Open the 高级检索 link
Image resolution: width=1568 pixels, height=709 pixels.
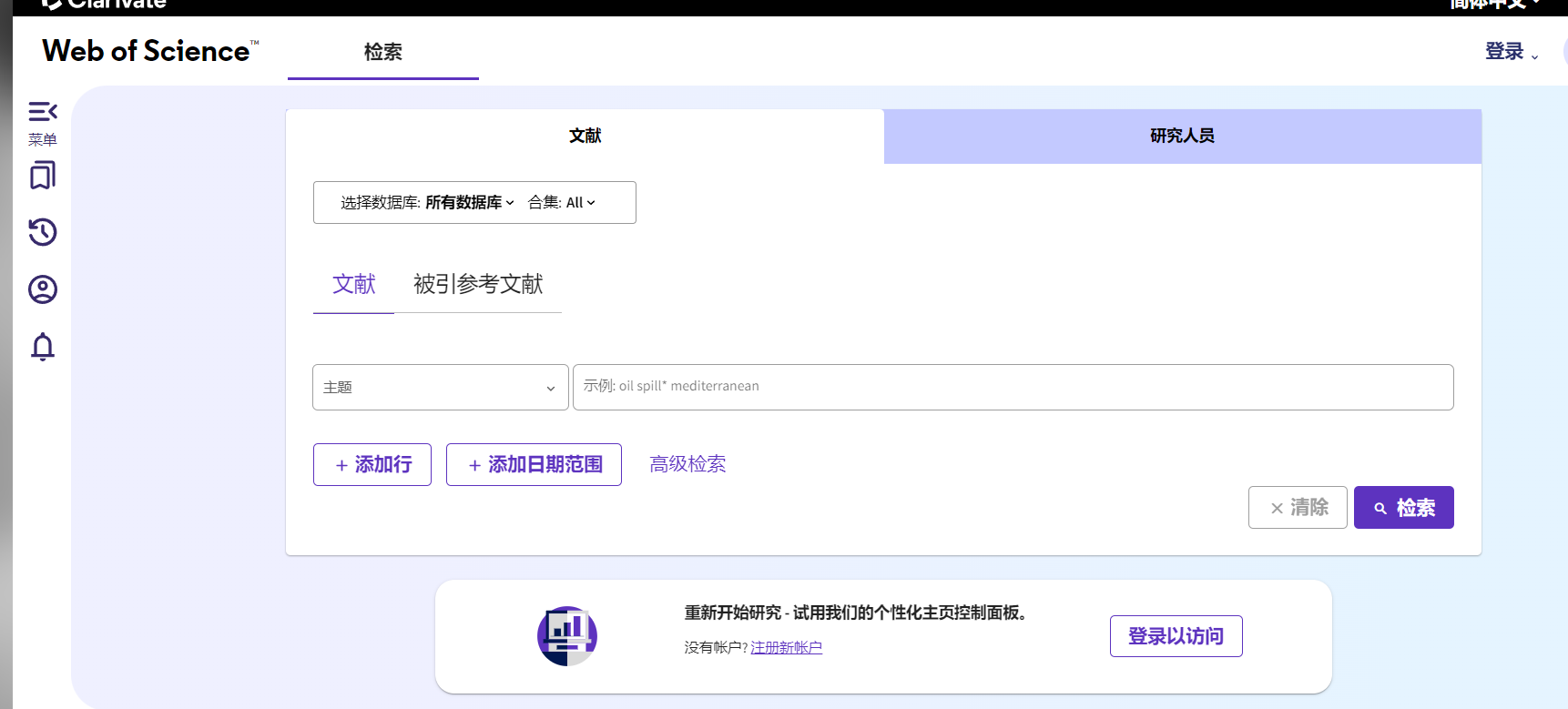(687, 464)
